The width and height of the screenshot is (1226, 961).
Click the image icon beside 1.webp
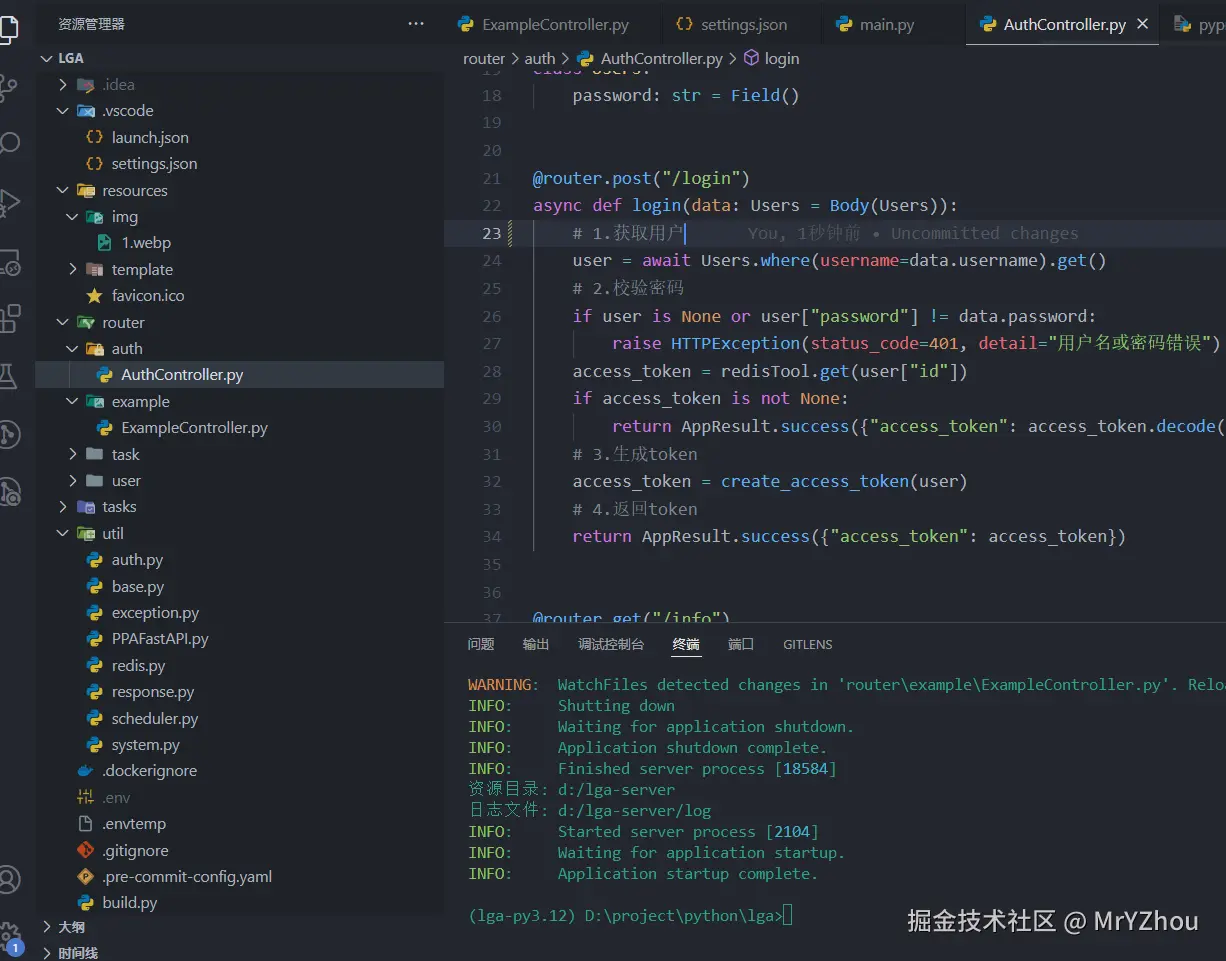pos(105,242)
